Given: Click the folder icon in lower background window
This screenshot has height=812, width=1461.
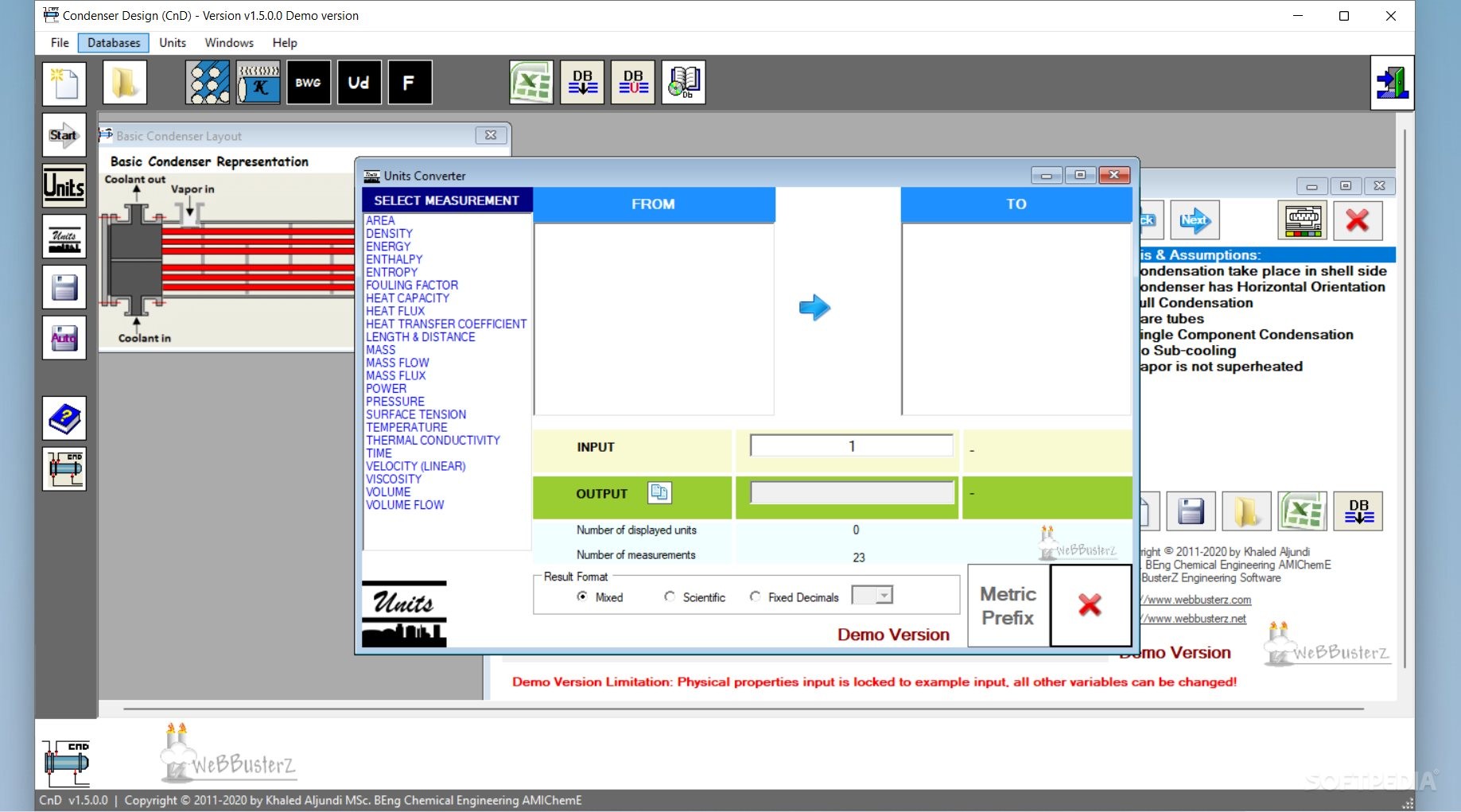Looking at the screenshot, I should [x=1247, y=511].
